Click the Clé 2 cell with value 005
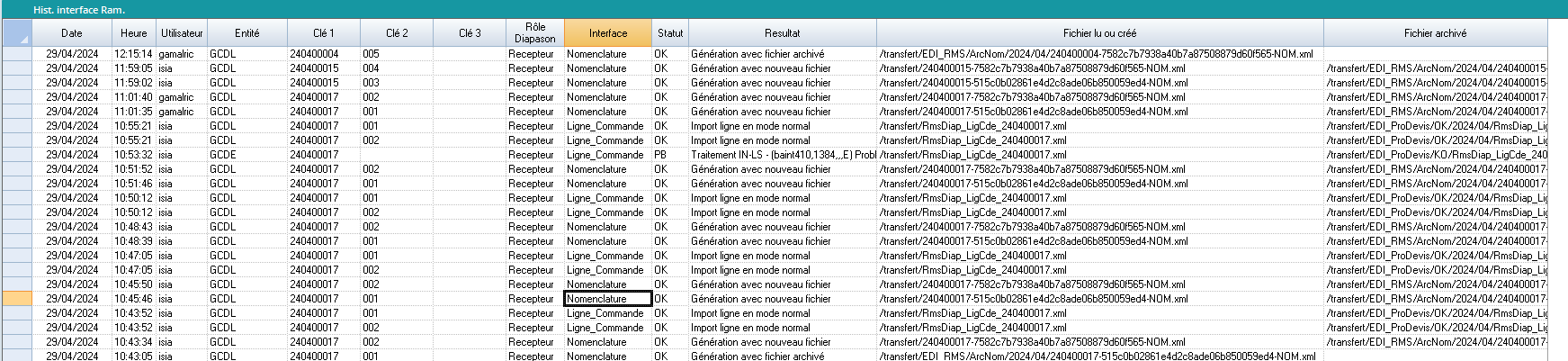The height and width of the screenshot is (361, 1568). (x=372, y=54)
